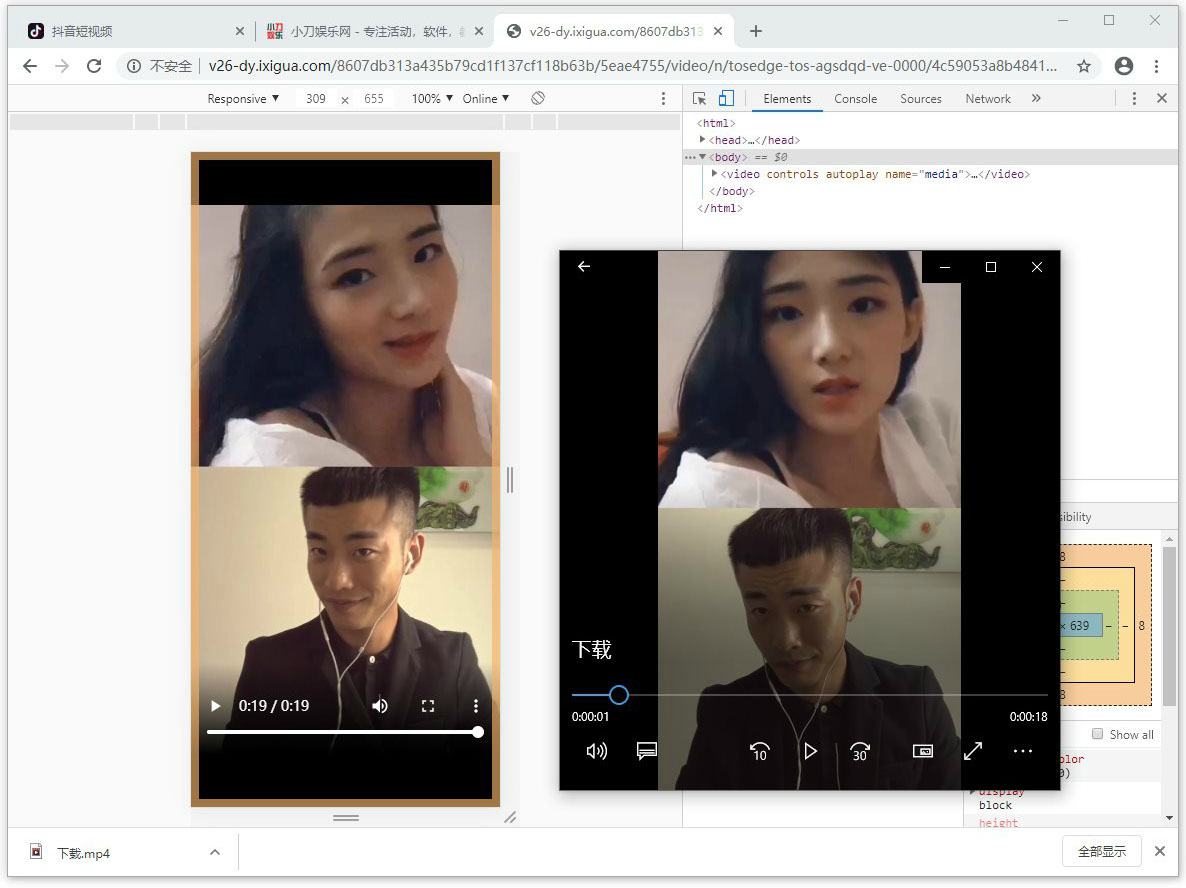This screenshot has width=1186, height=888.
Task: Switch to the Network tab
Action: coord(987,99)
